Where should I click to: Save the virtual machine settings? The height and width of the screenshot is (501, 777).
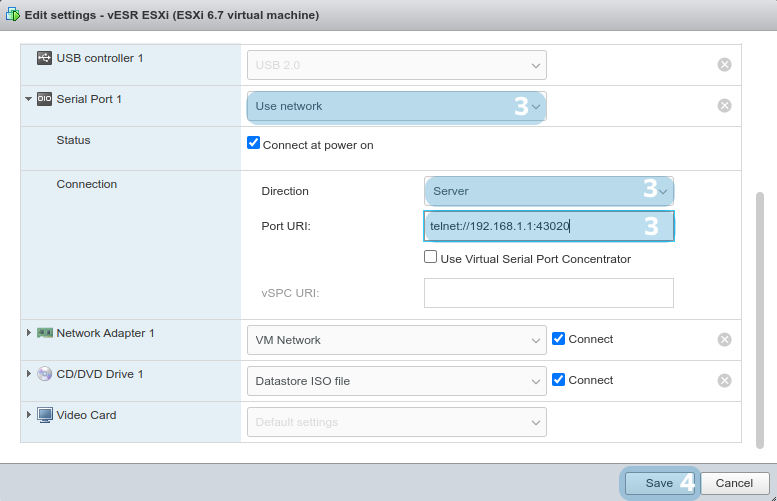659,483
